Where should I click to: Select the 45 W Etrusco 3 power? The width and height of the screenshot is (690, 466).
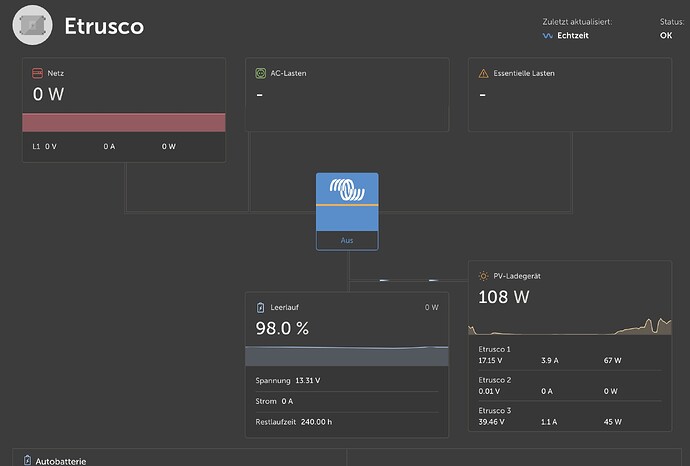click(613, 422)
